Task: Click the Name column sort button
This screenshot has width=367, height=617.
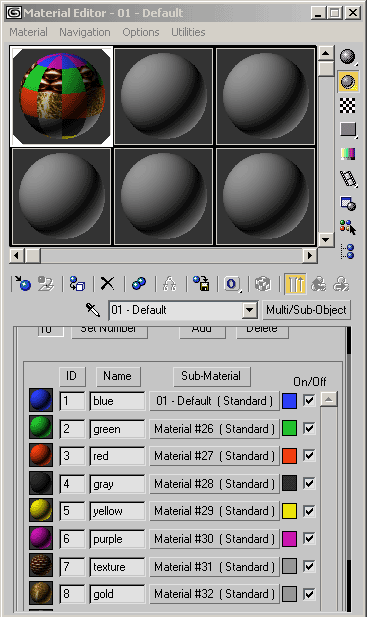Action: tap(118, 377)
